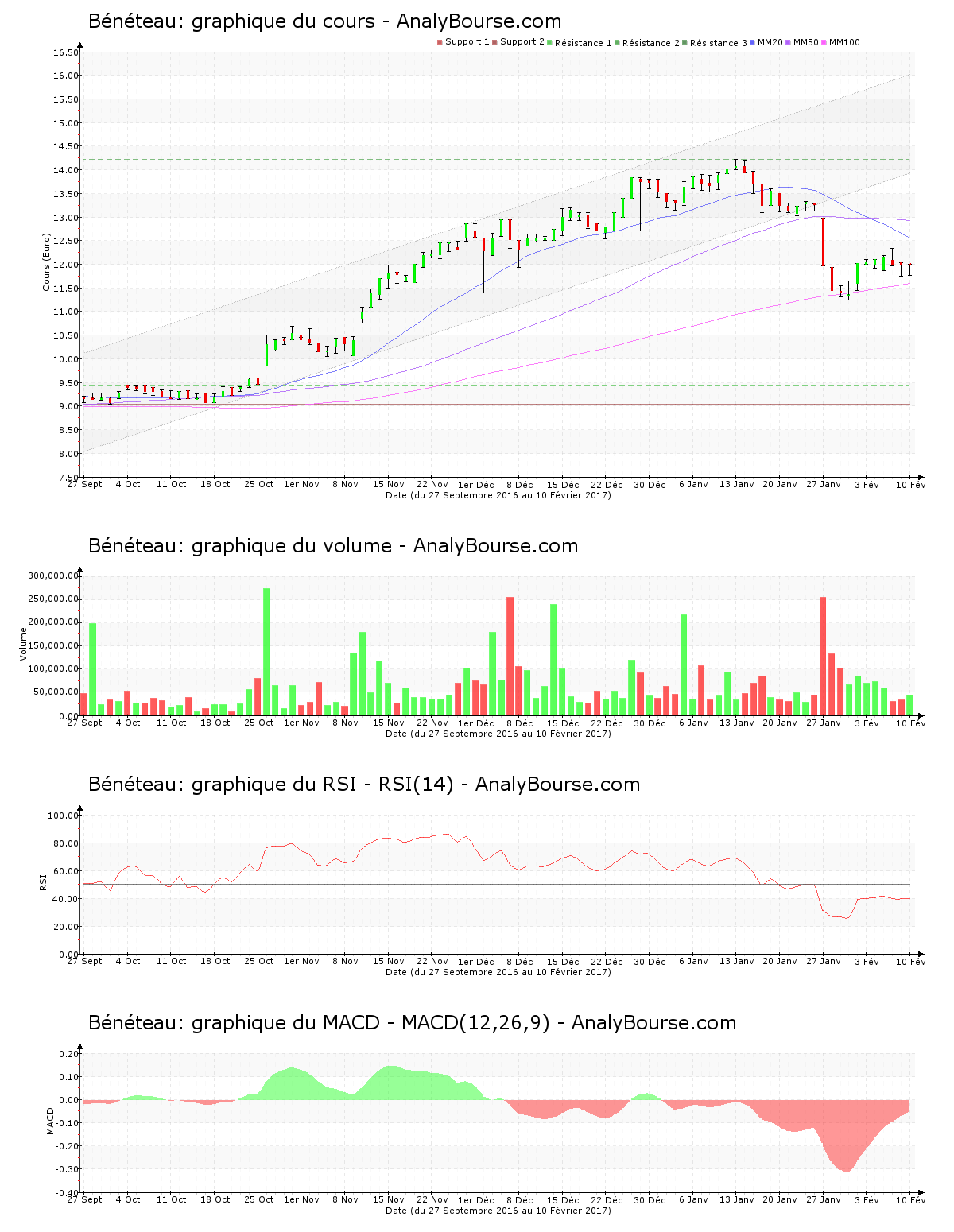The width and height of the screenshot is (954, 1232).
Task: Click the 'graphique du MACD - MACD(12,26,9)' title
Action: point(370,1023)
